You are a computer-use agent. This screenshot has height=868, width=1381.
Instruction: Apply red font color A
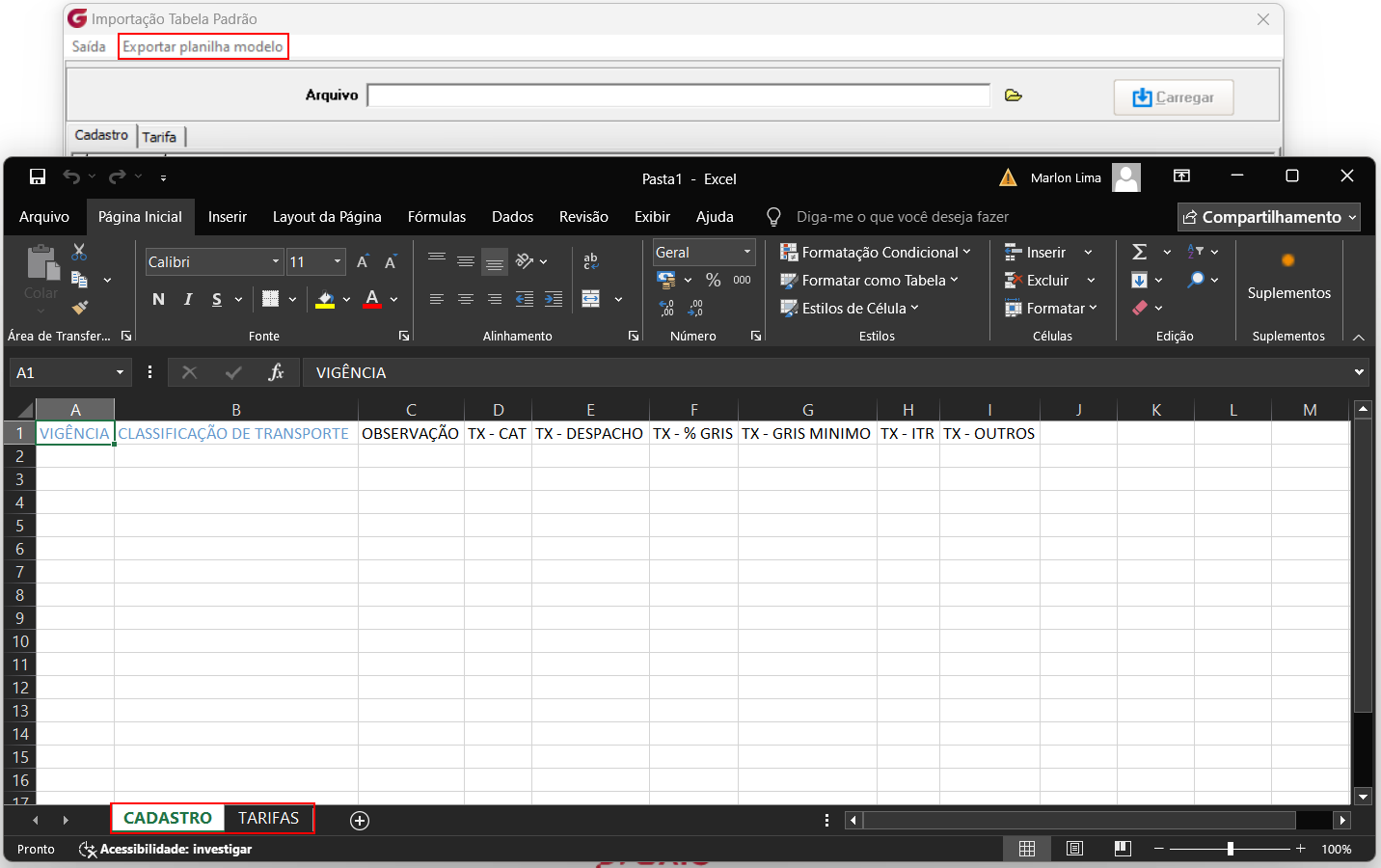pos(372,299)
